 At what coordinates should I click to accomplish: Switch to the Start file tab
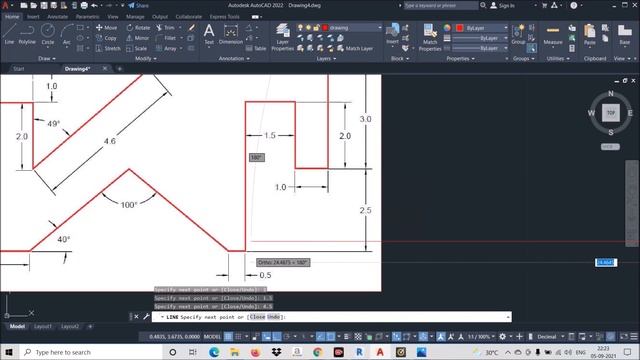pos(18,69)
